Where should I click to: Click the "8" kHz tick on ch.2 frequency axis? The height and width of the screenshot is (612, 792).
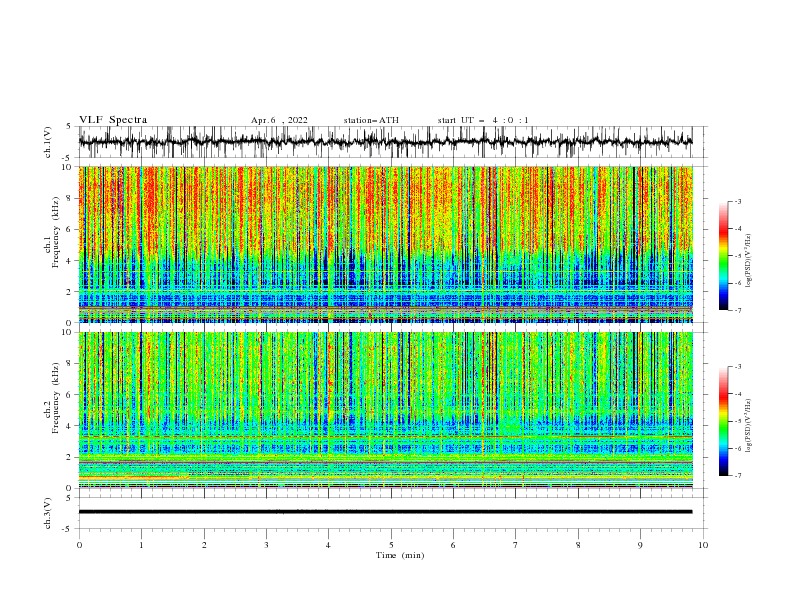pos(69,364)
